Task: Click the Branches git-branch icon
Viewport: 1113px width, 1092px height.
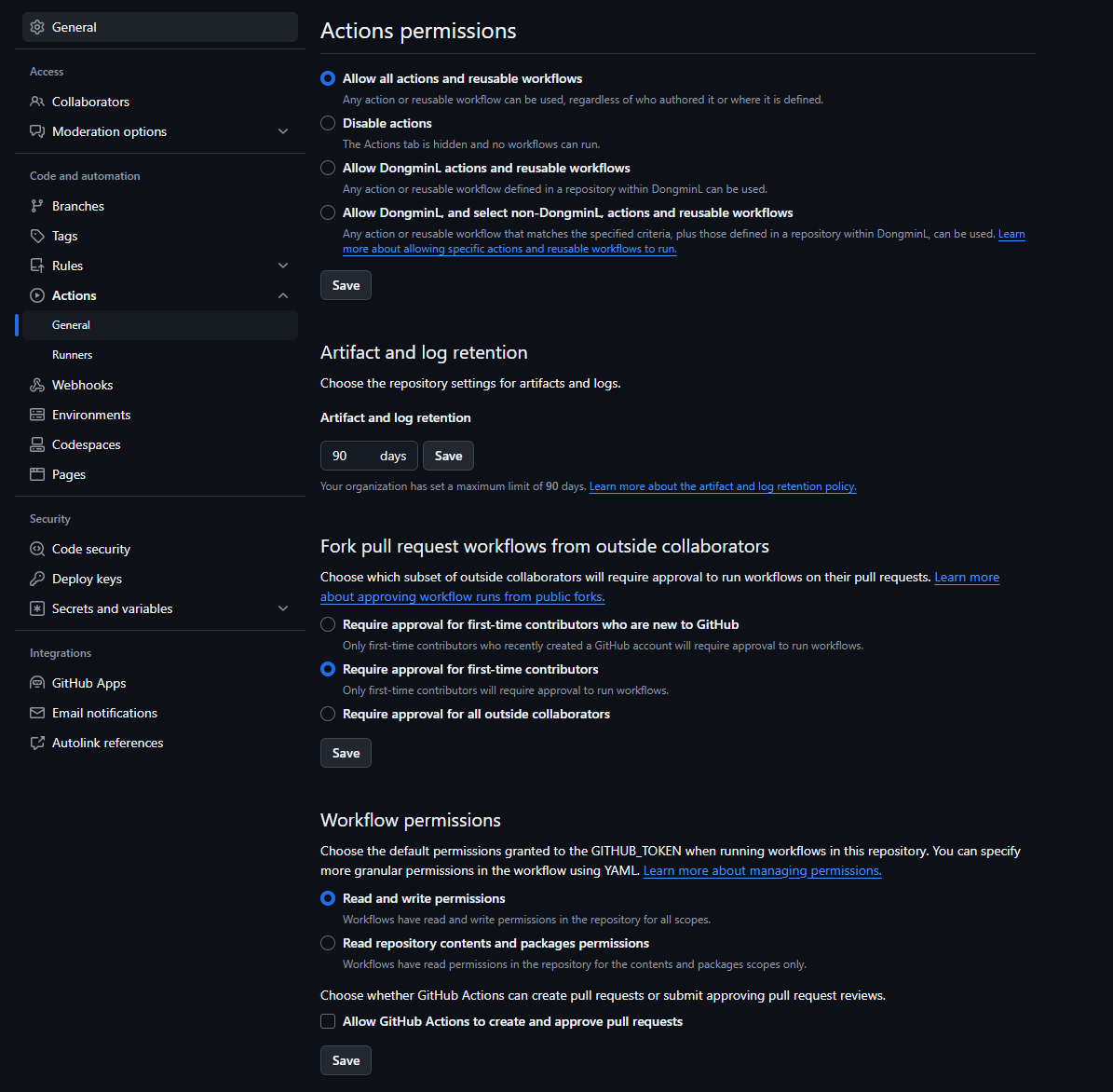Action: [37, 206]
